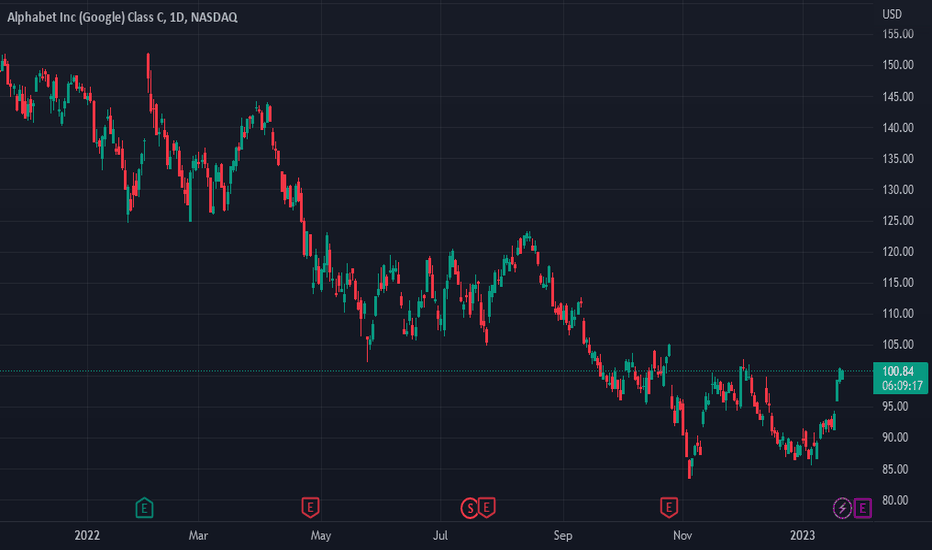Click the red earnings marker near May

(310, 507)
